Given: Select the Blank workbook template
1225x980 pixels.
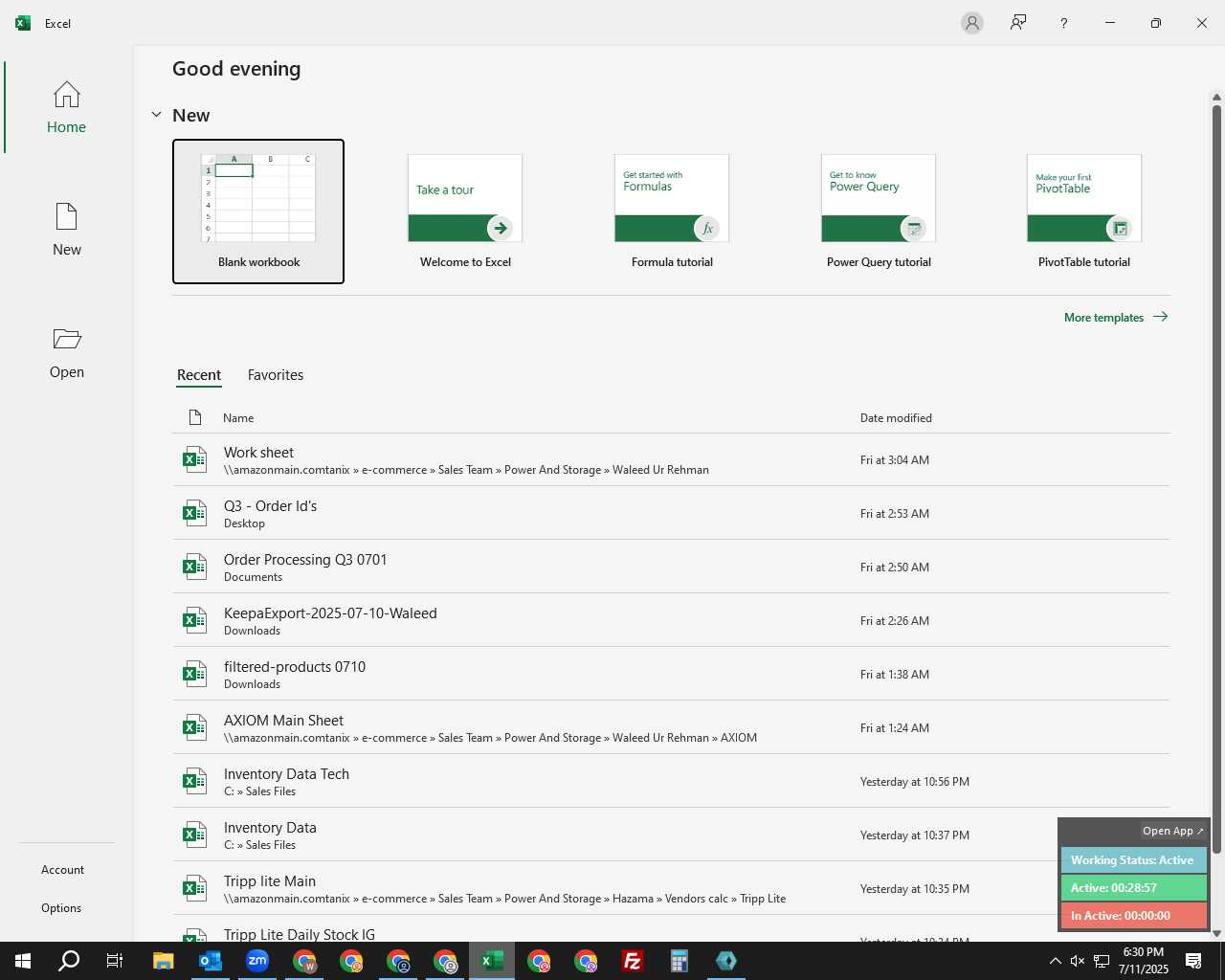Looking at the screenshot, I should coord(258,212).
